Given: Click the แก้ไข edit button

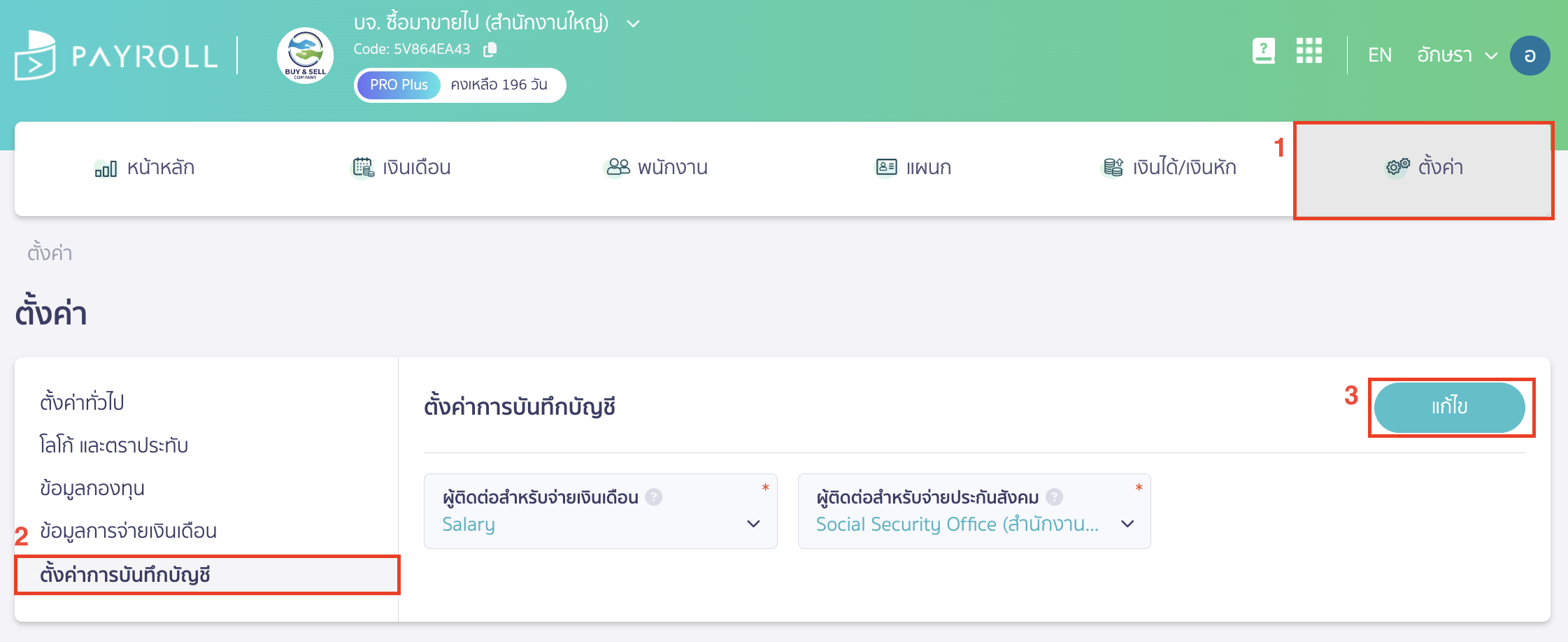Looking at the screenshot, I should (1451, 408).
